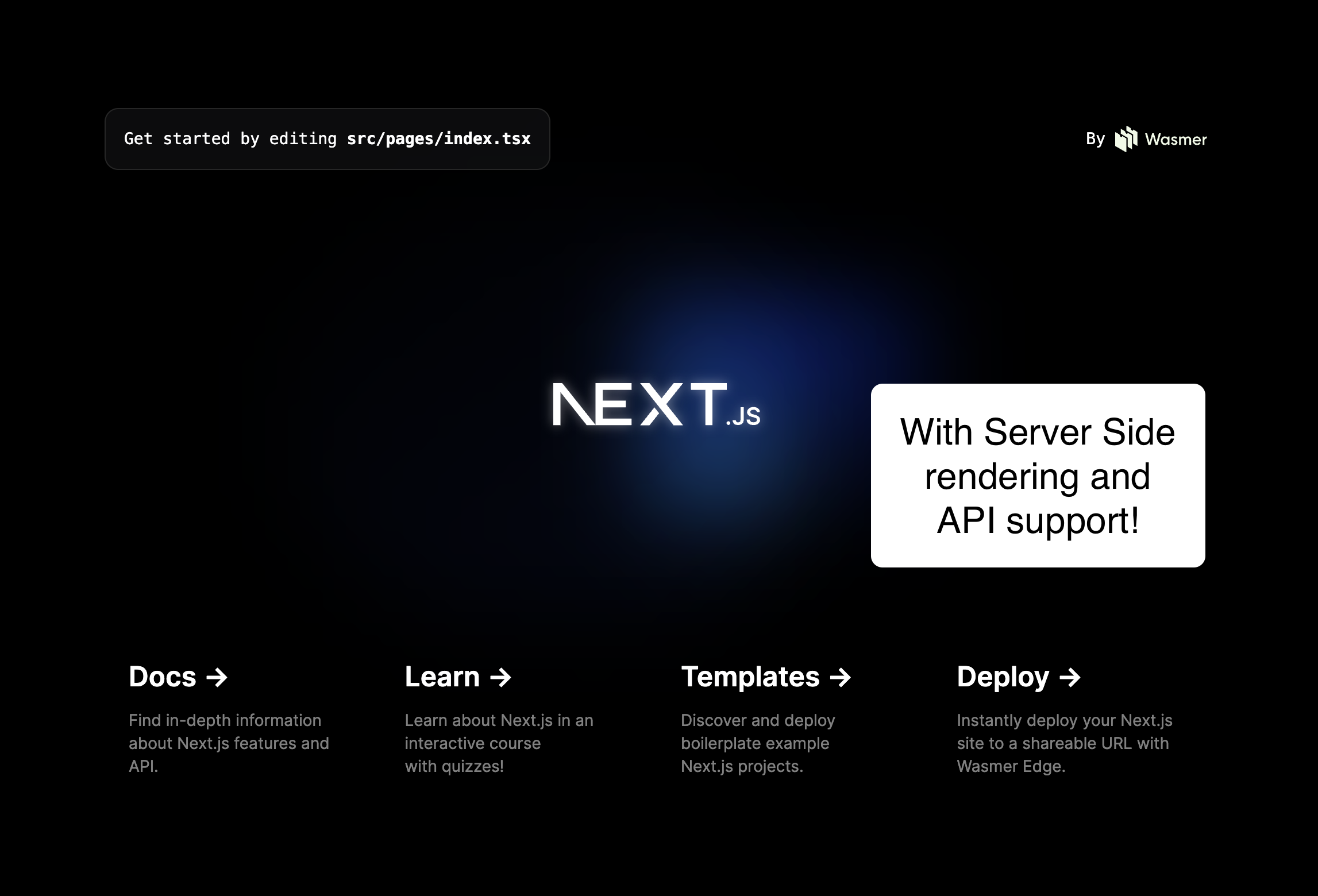Click the 'By' label near the Wasmer logo

[x=1095, y=139]
